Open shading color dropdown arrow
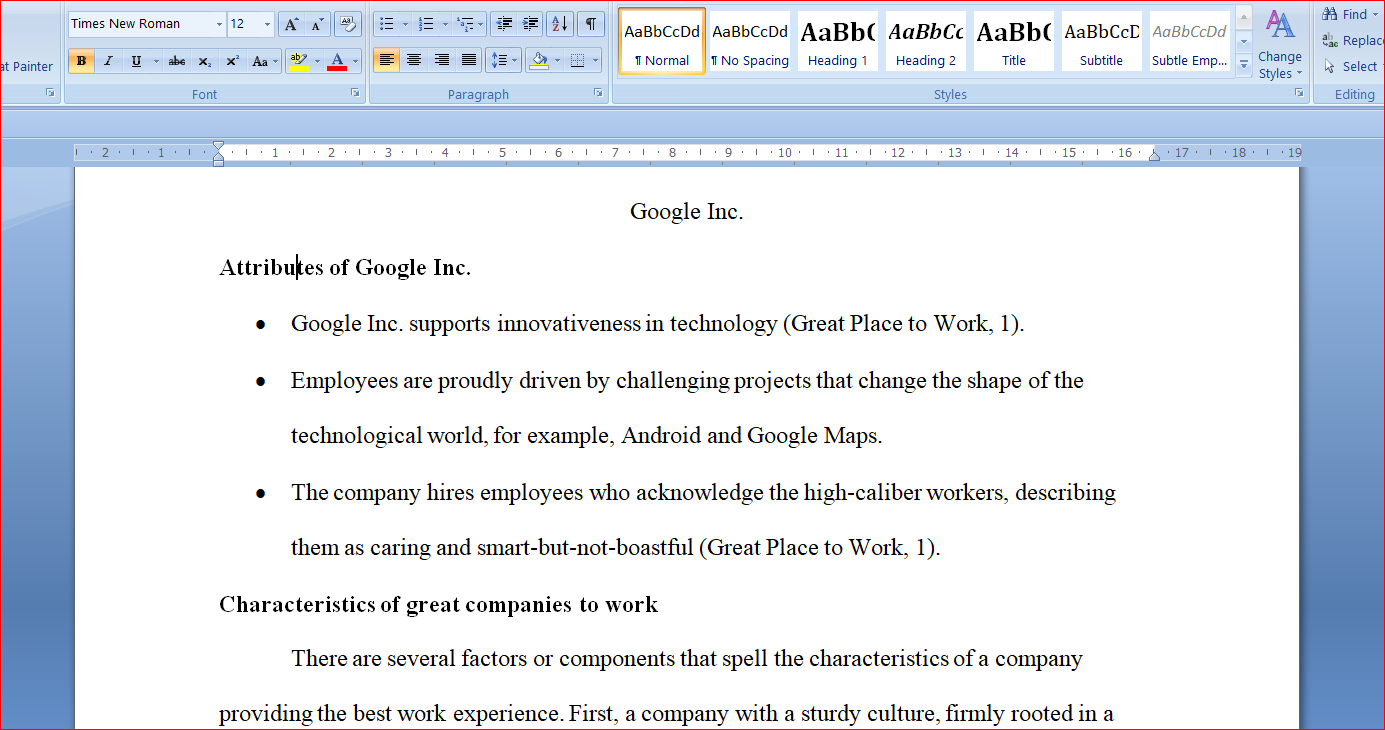Image resolution: width=1385 pixels, height=730 pixels. (x=557, y=61)
